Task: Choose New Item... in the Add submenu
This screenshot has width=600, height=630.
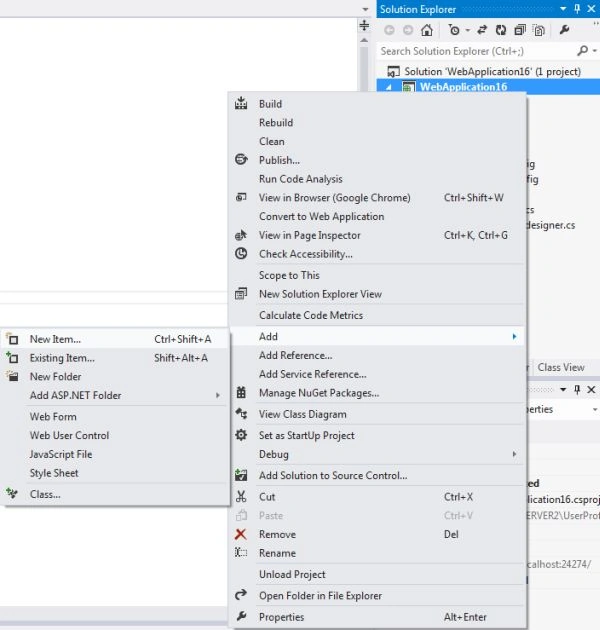Action: (x=116, y=339)
